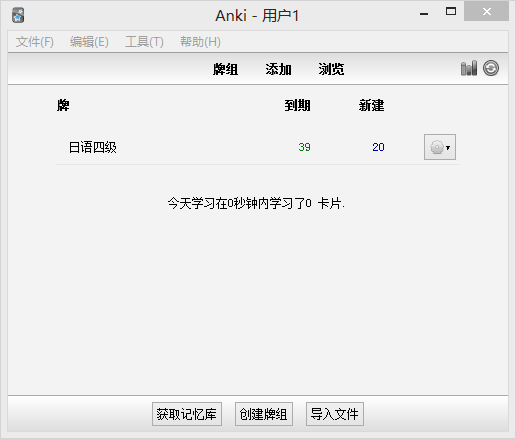Close the Anki window

click(486, 12)
